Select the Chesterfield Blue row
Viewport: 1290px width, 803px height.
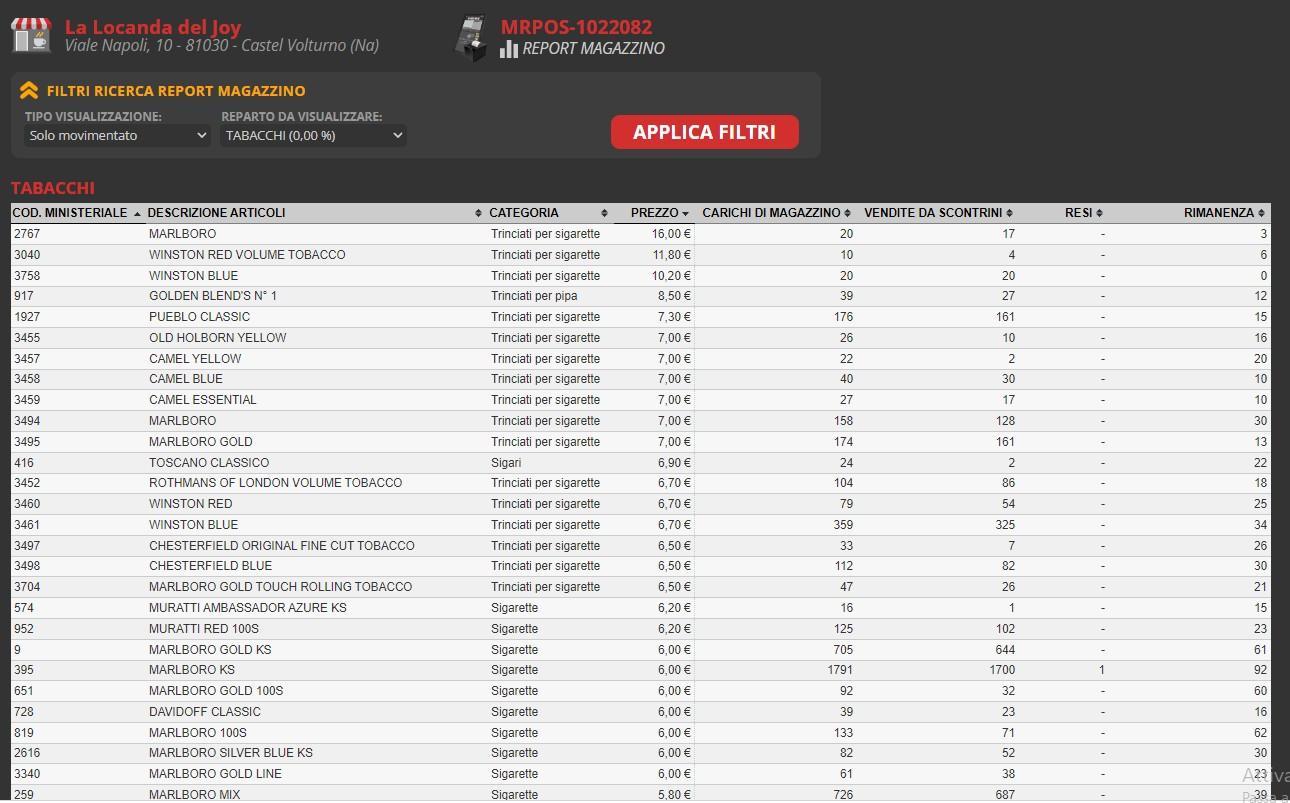click(640, 566)
